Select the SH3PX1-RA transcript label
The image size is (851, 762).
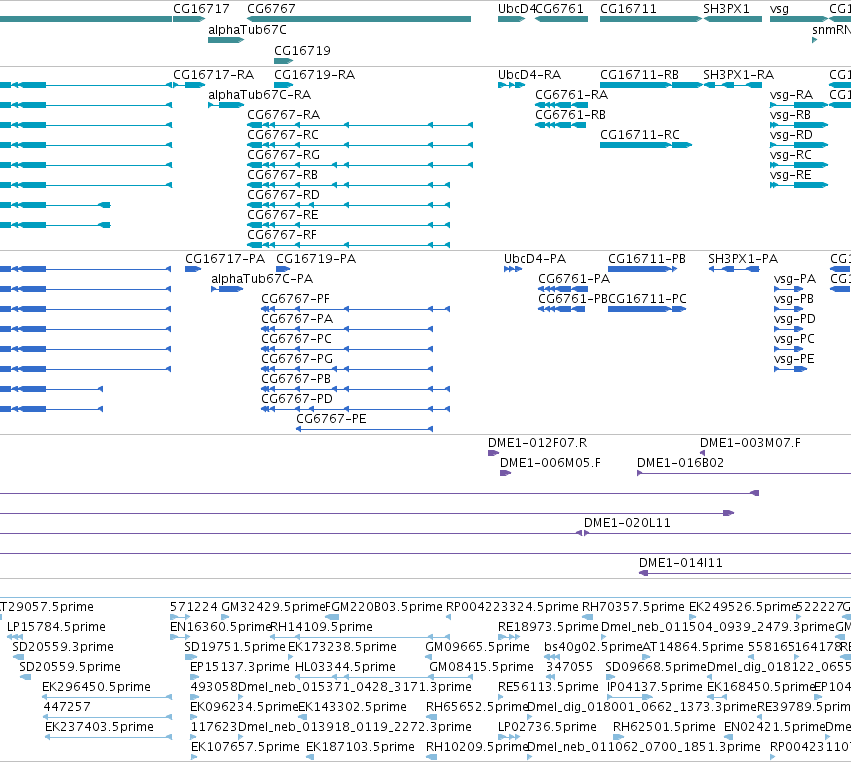coord(739,74)
